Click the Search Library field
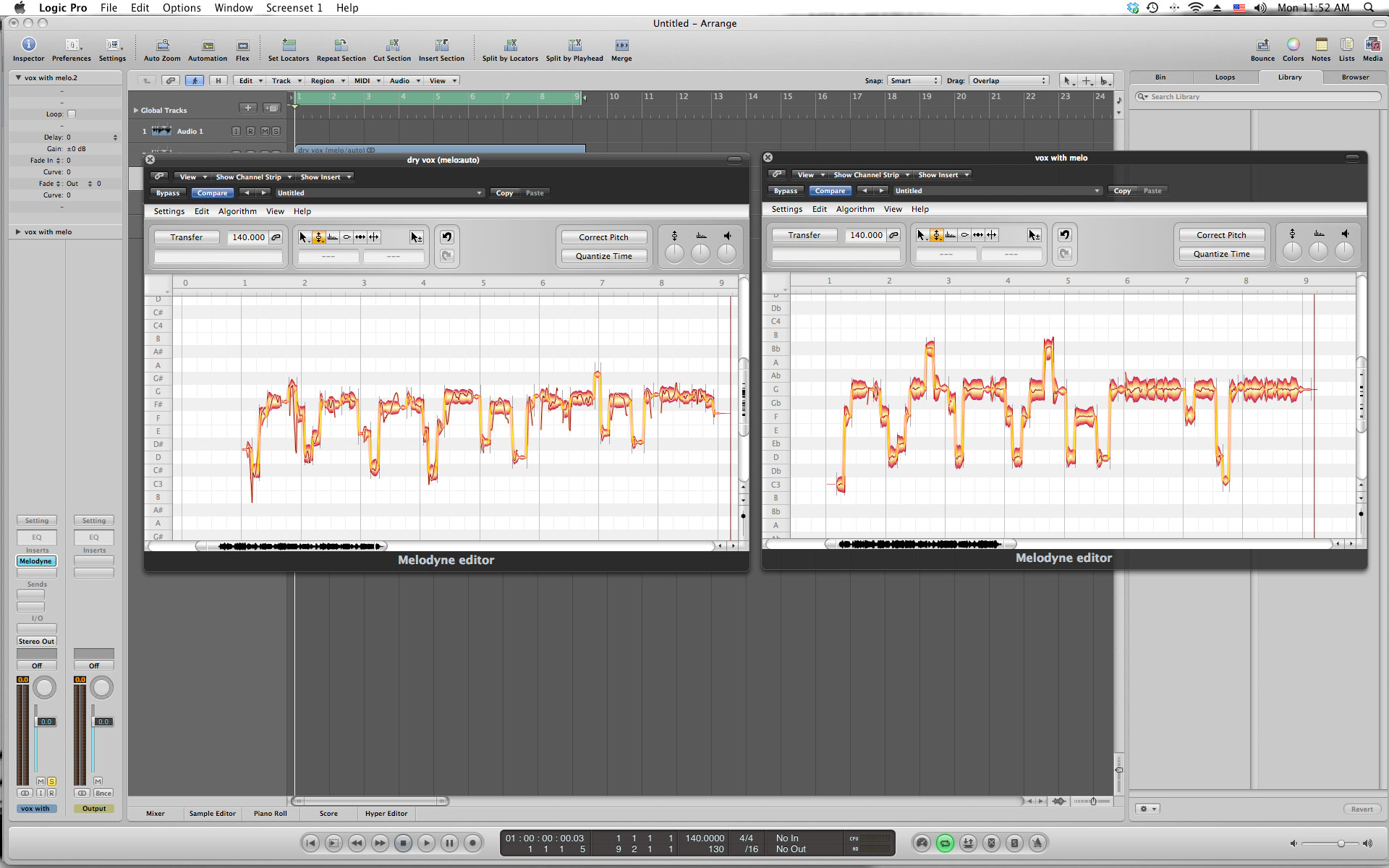Viewport: 1389px width, 868px height. coord(1258,97)
